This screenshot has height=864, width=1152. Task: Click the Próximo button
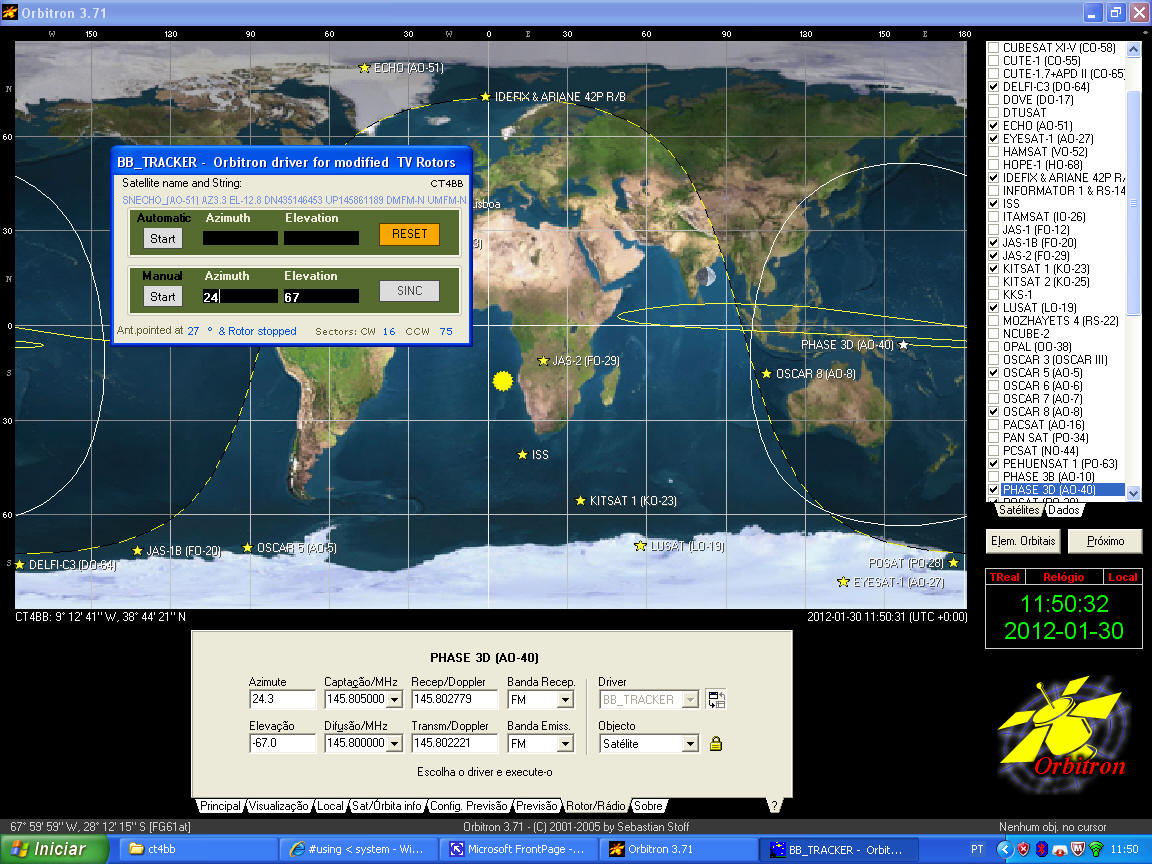pos(1105,541)
